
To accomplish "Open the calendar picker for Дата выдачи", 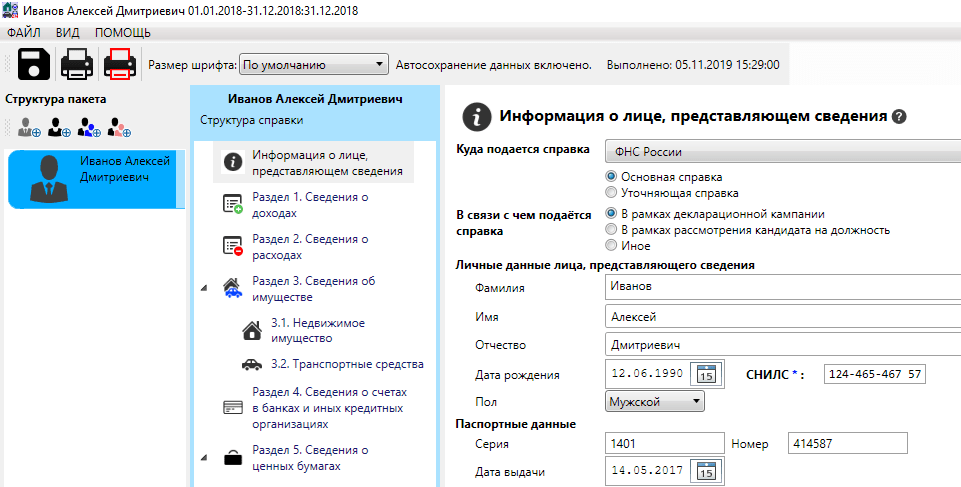I will point(706,471).
